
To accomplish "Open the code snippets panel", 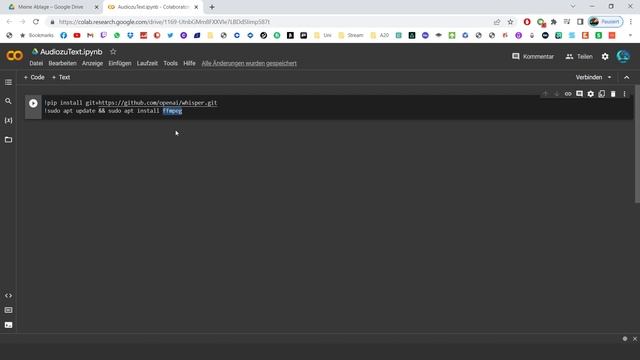I will (x=8, y=296).
